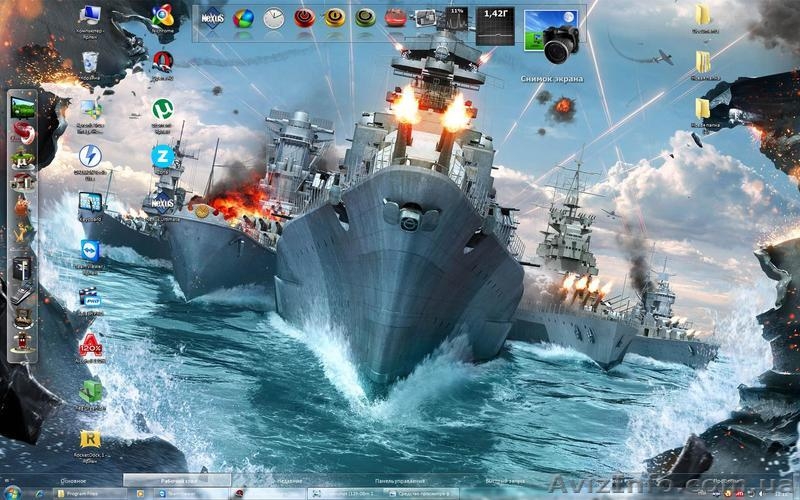Switch to the Рабочий стол tab
800x500 pixels.
click(x=180, y=481)
